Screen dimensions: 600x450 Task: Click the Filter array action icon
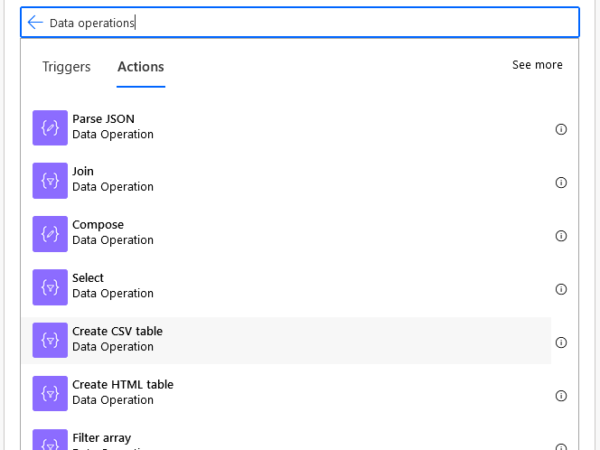[50, 441]
